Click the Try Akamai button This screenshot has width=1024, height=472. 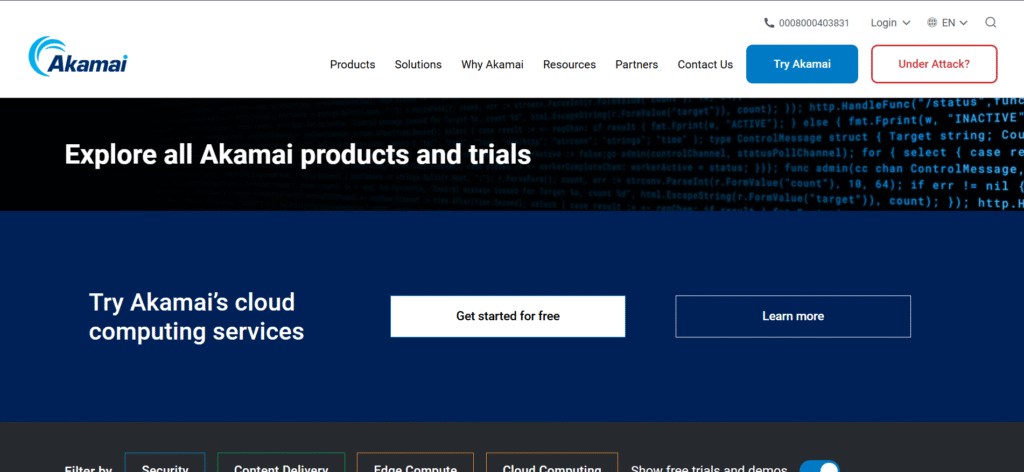click(x=802, y=64)
